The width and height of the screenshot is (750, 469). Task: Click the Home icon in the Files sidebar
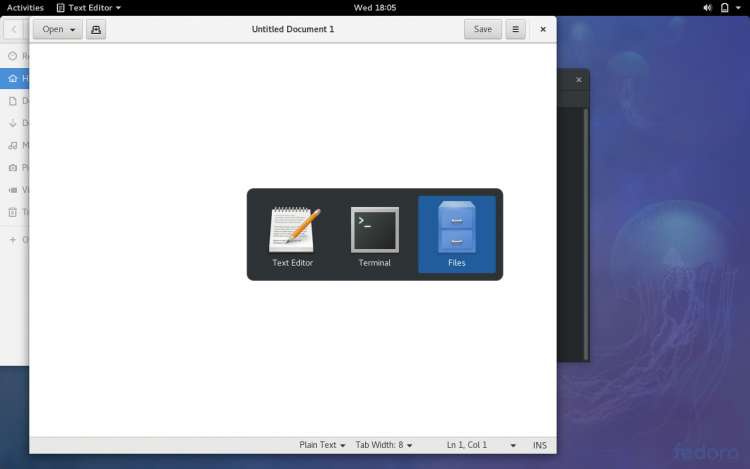click(x=12, y=78)
